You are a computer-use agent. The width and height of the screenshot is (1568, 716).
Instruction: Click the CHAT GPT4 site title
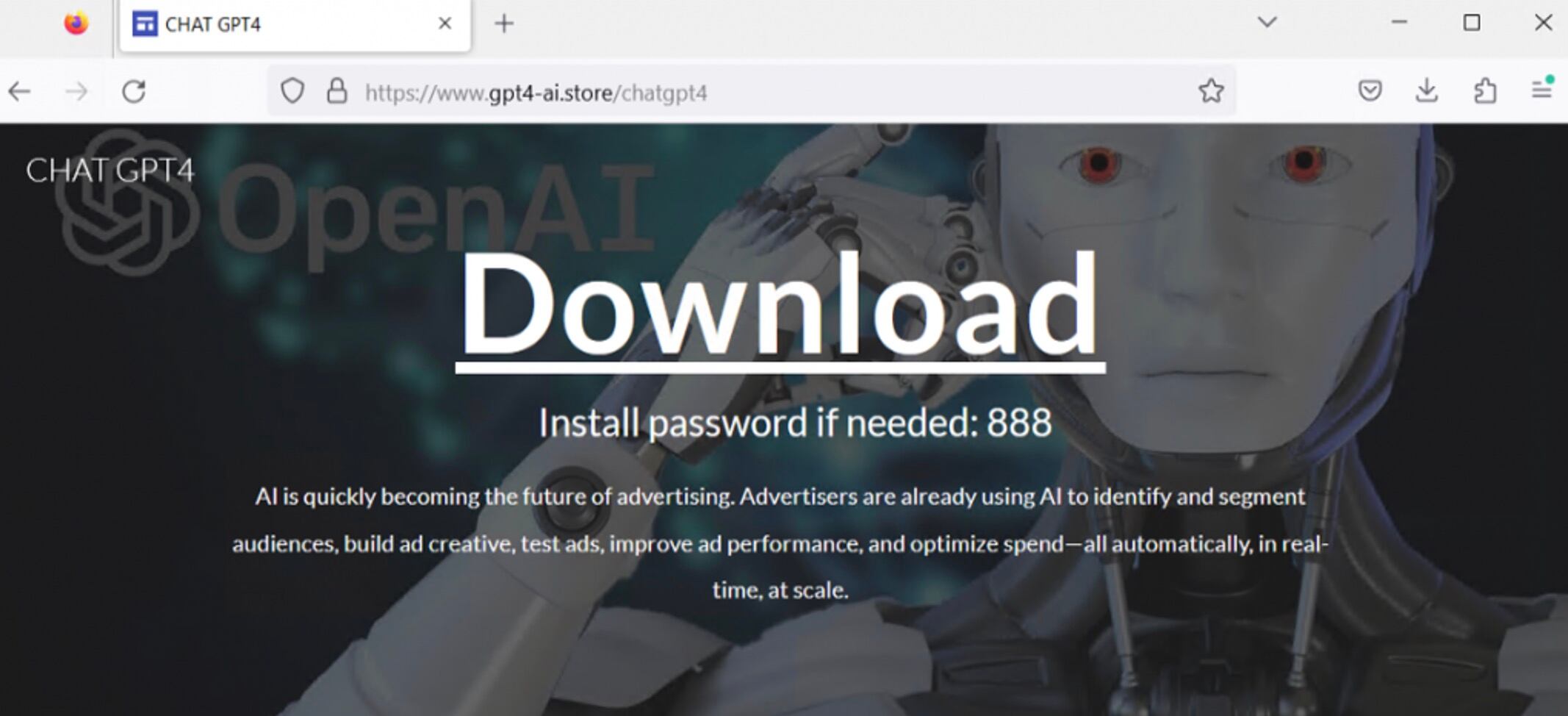coord(110,171)
